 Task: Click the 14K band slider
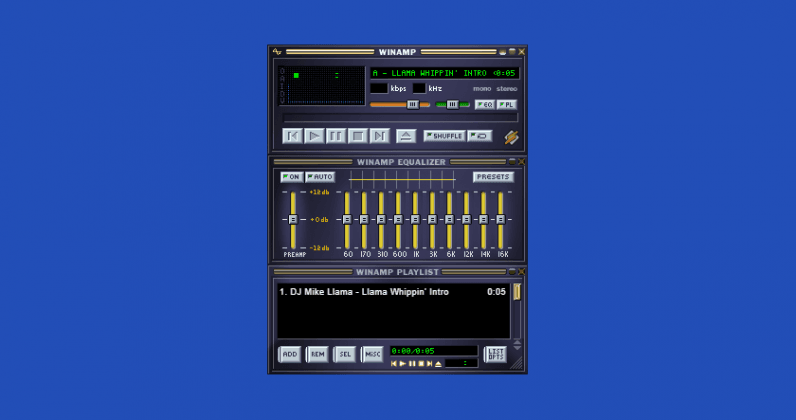click(x=483, y=220)
